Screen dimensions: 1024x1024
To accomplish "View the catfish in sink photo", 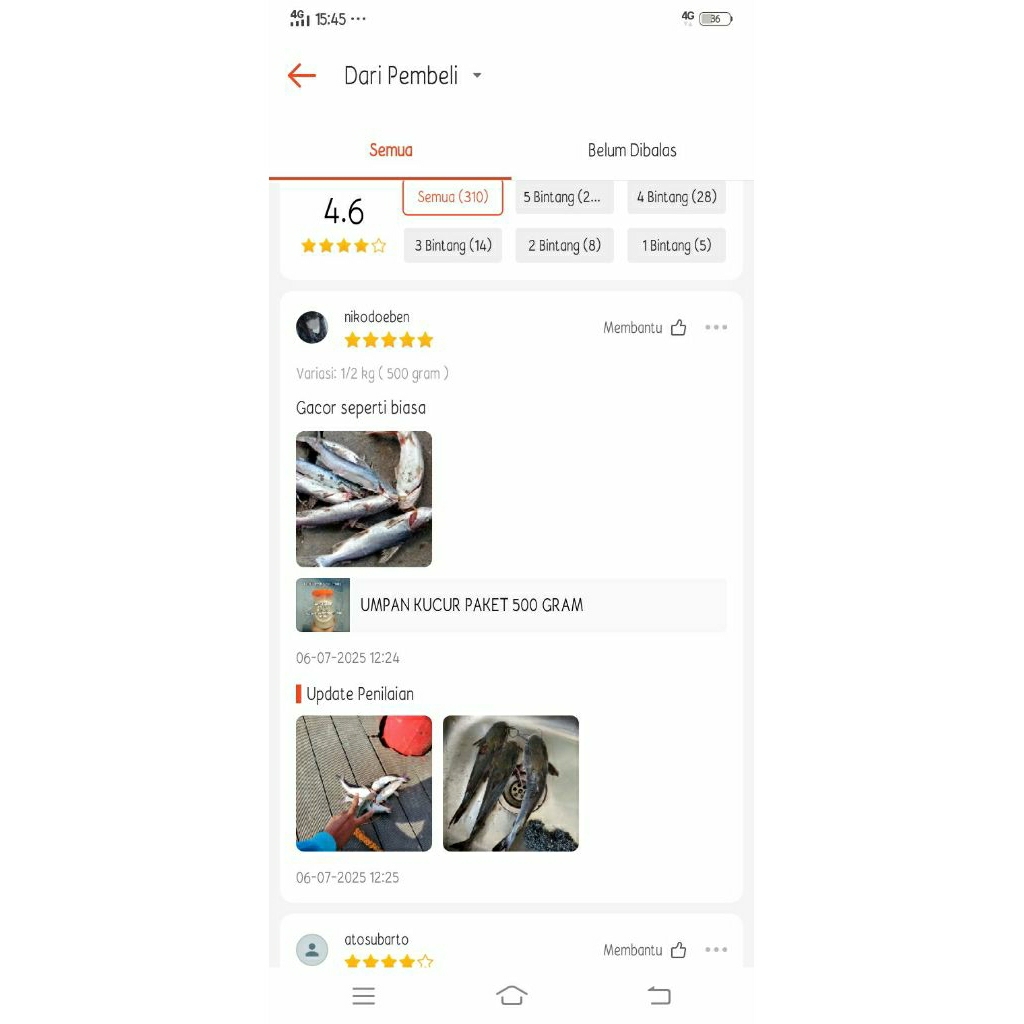I will tap(511, 783).
